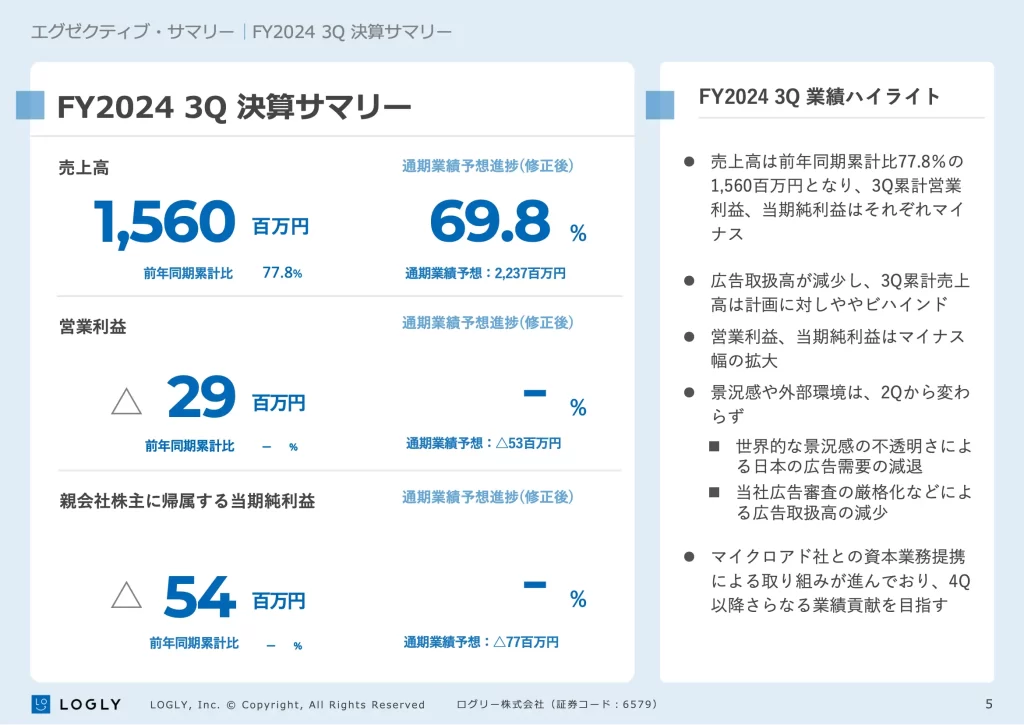The width and height of the screenshot is (1024, 725).
Task: Click the page number 5
Action: pyautogui.click(x=989, y=704)
